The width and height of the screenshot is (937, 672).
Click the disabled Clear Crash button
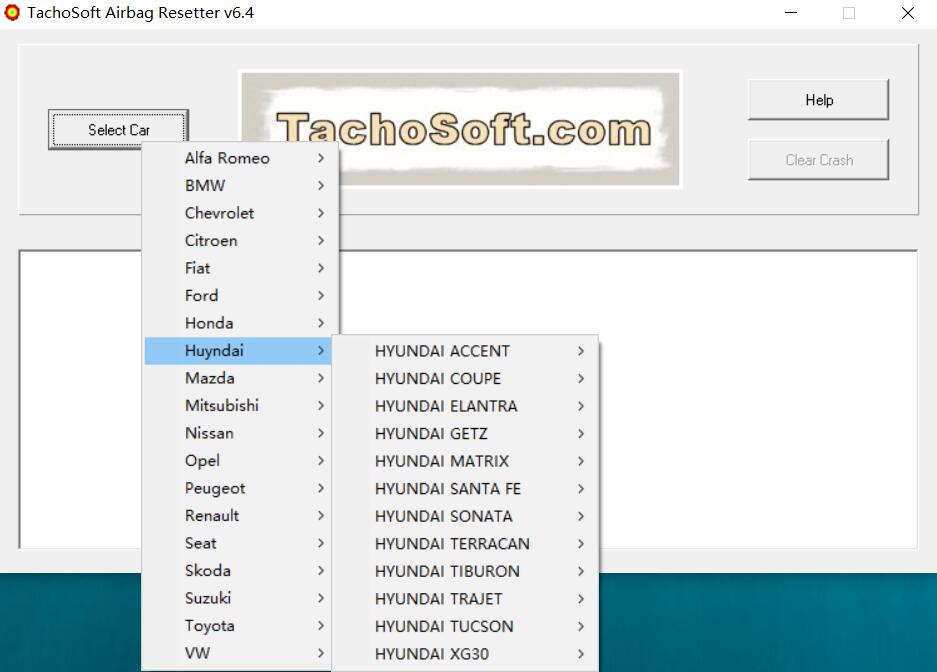(818, 159)
